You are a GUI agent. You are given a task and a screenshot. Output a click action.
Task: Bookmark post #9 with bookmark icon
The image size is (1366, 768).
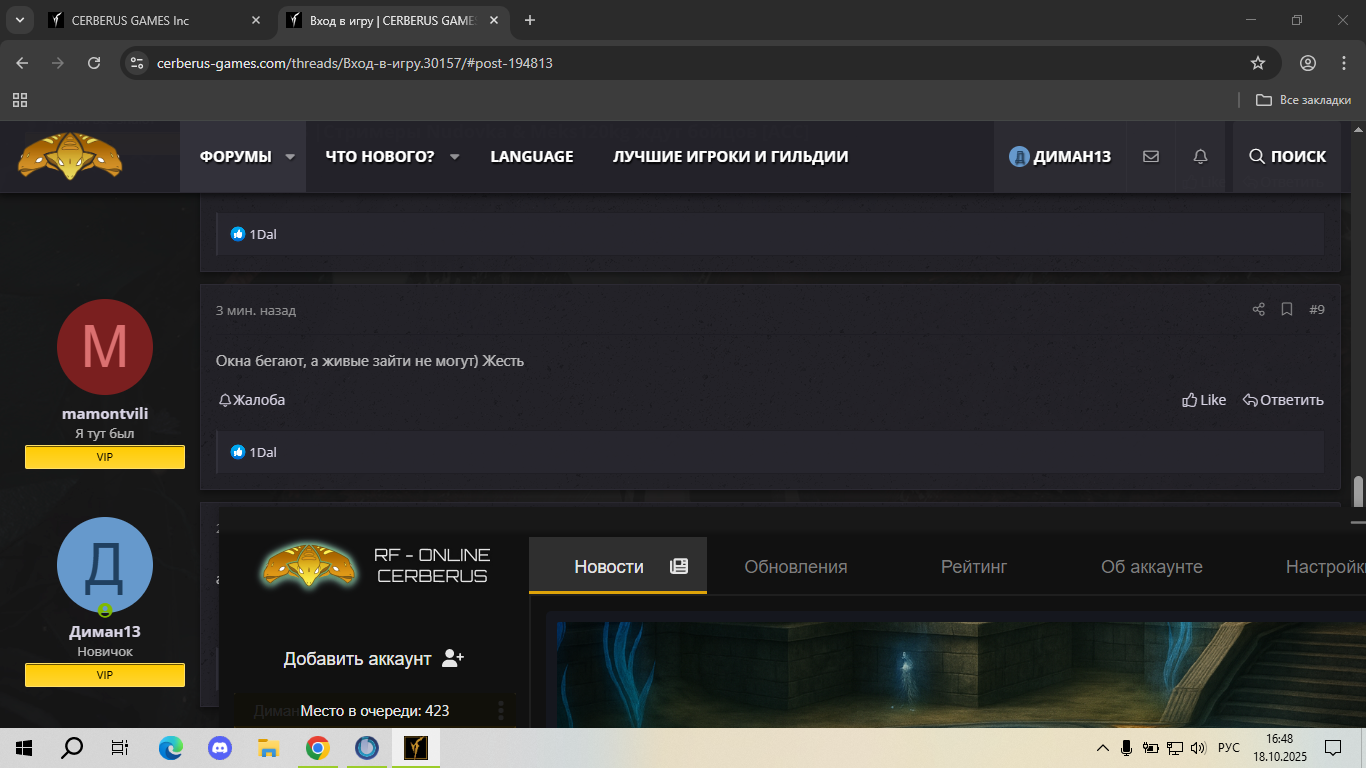(x=1287, y=310)
